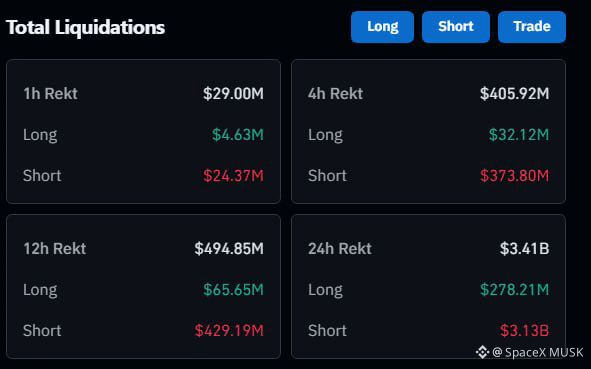Image resolution: width=591 pixels, height=369 pixels.
Task: Open the 4h Rekt card label
Action: [x=335, y=93]
